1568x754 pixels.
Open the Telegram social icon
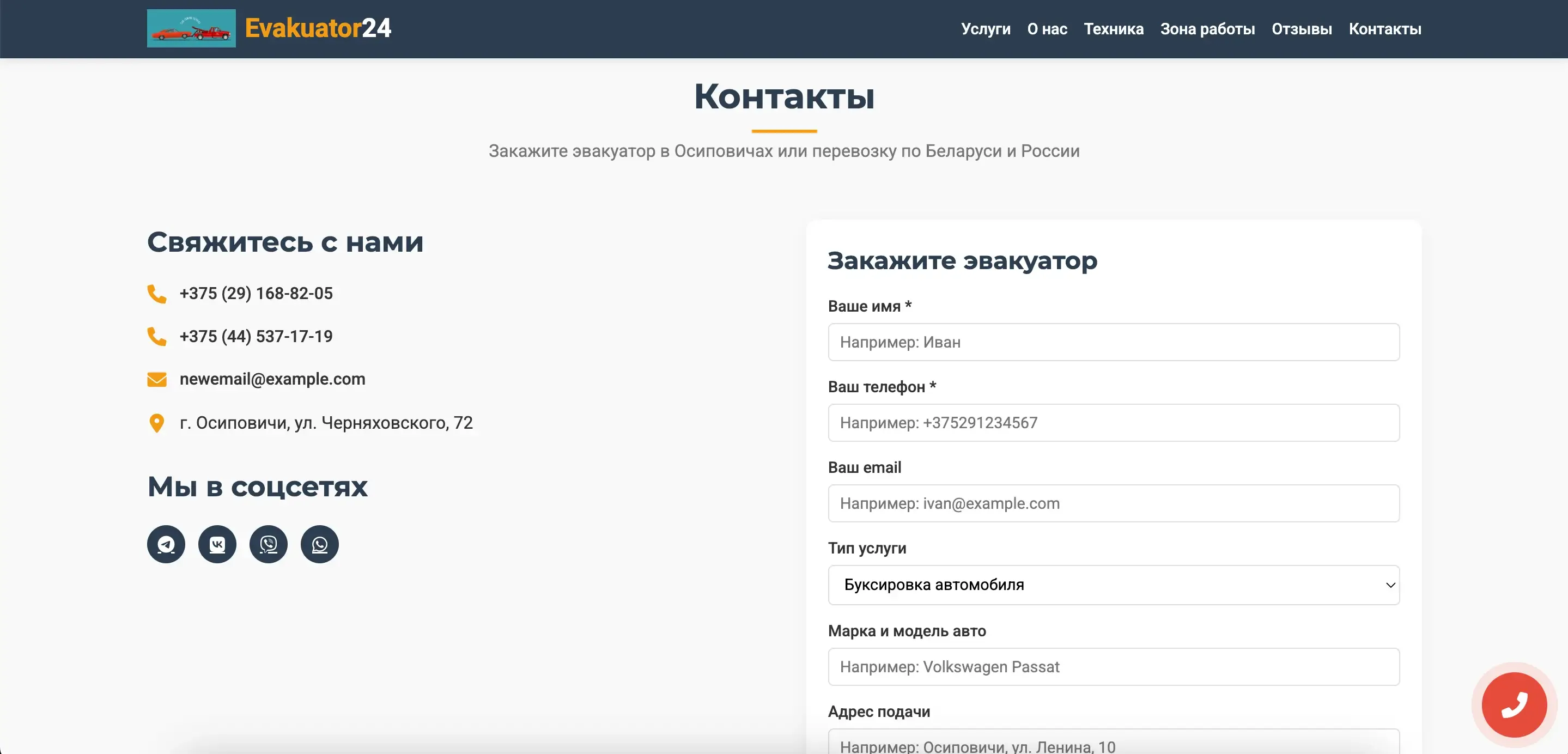pos(165,544)
